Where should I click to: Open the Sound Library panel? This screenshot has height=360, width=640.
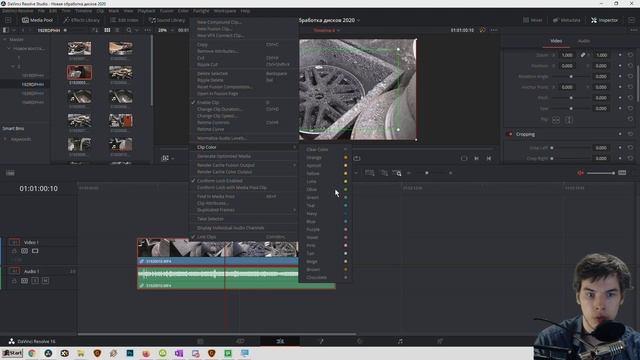click(167, 20)
